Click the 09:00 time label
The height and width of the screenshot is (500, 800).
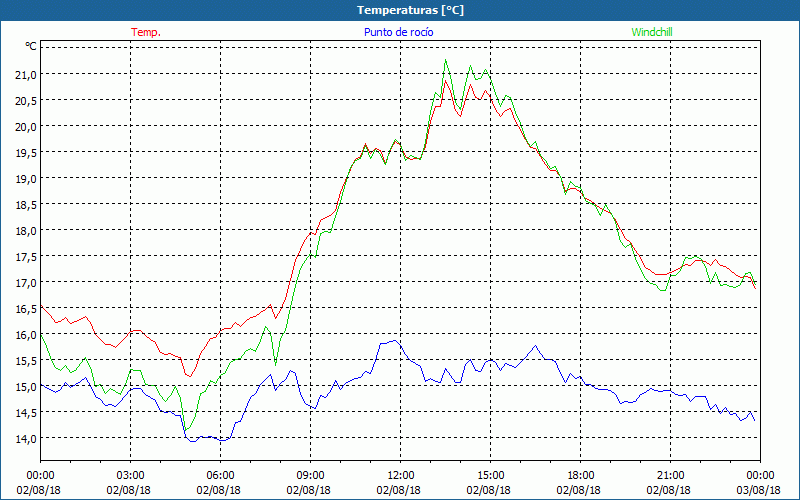(310, 476)
